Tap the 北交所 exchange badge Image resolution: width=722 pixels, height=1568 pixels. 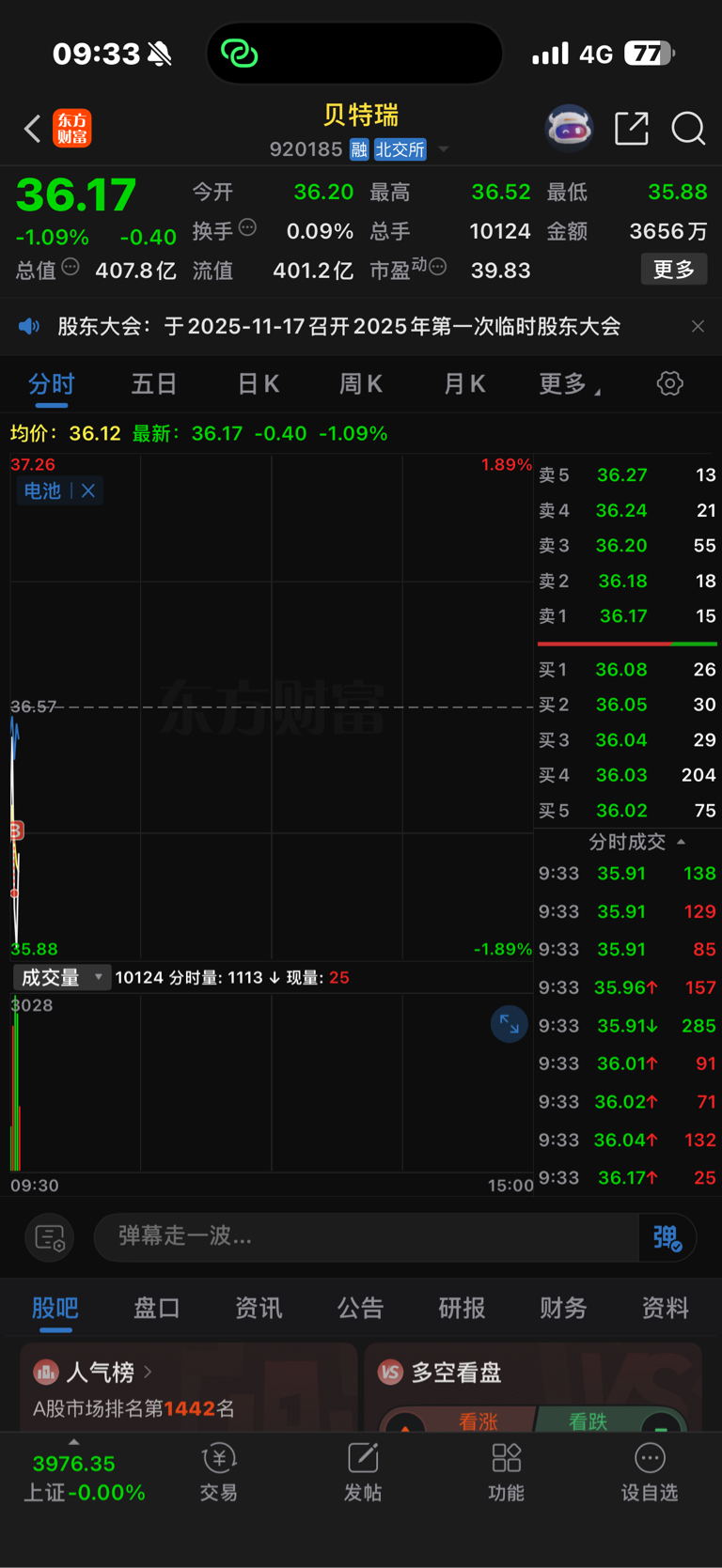(x=400, y=149)
